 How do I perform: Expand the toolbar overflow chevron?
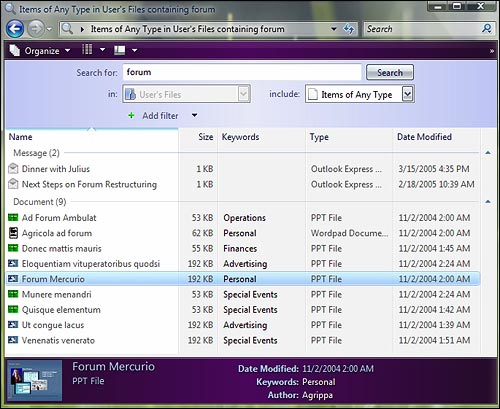(492, 51)
